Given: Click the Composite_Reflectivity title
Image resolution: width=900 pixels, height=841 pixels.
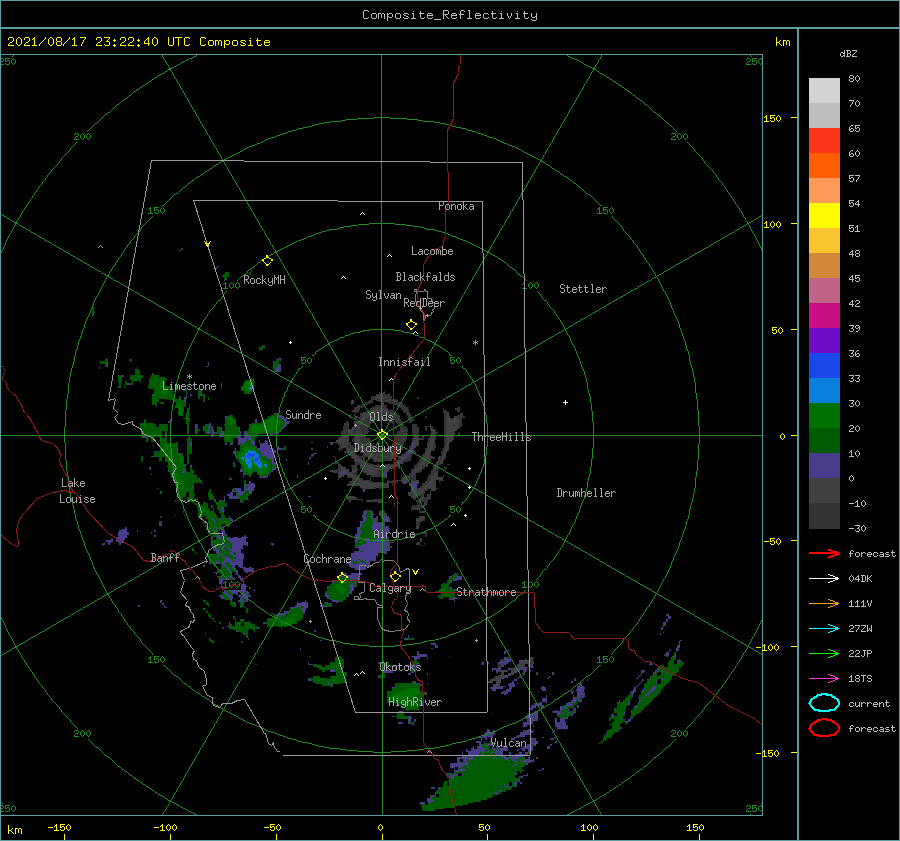Looking at the screenshot, I should pos(449,15).
